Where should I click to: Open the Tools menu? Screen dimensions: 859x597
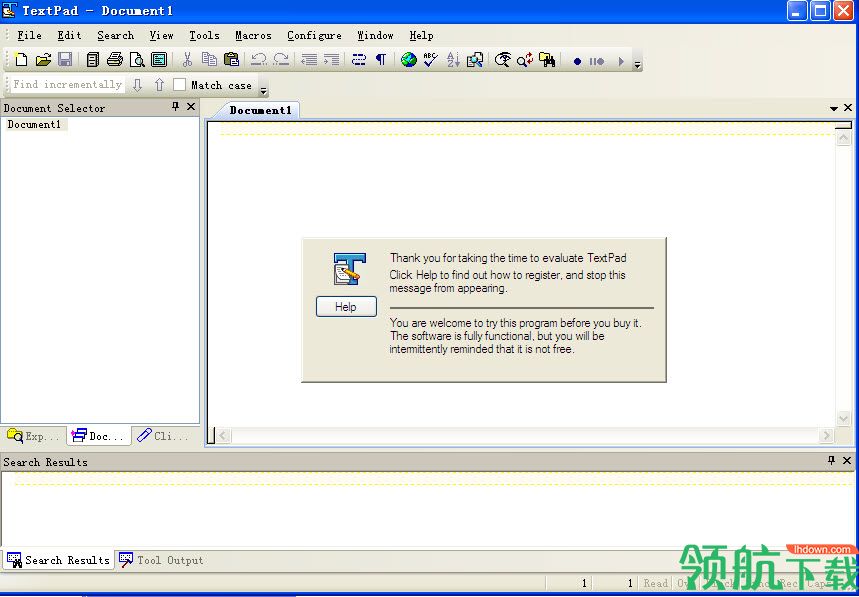204,36
